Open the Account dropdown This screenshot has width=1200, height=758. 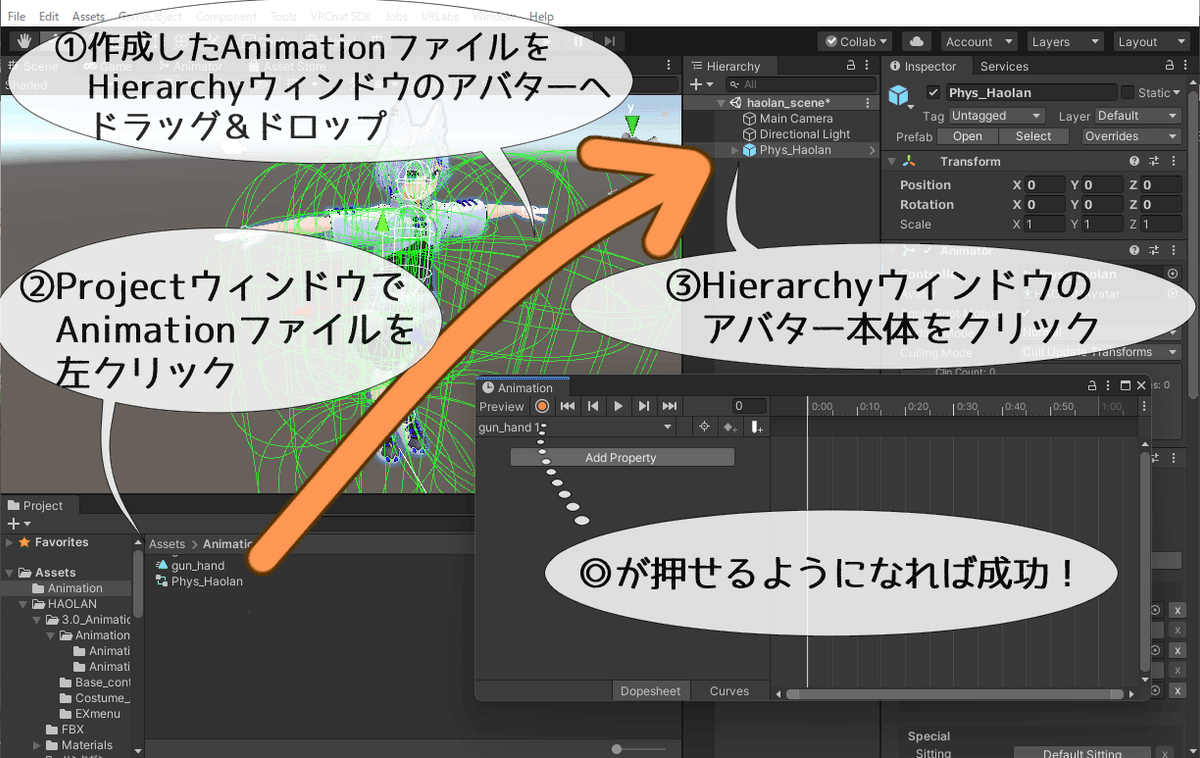point(979,41)
